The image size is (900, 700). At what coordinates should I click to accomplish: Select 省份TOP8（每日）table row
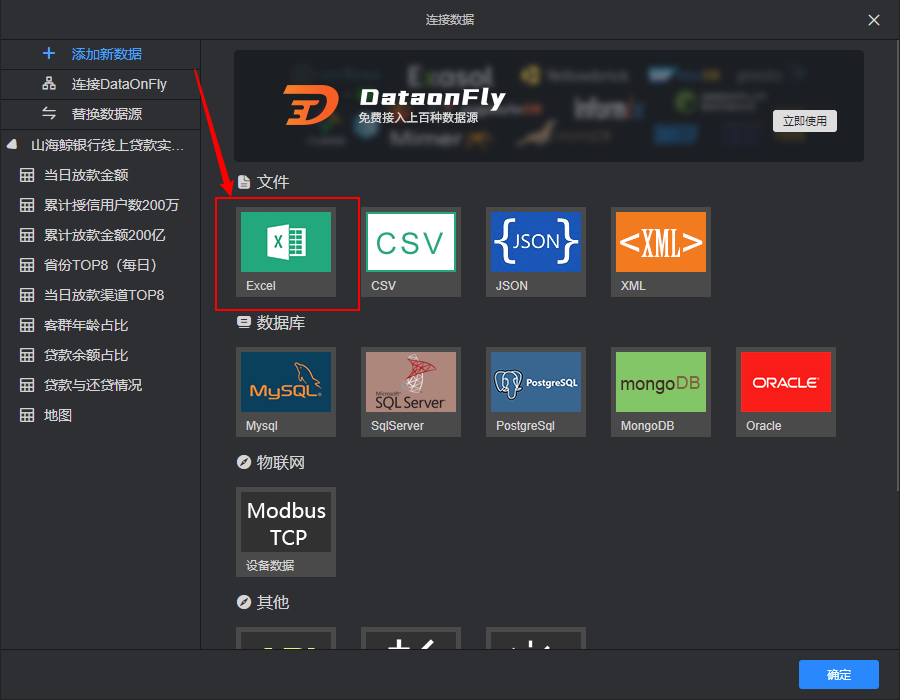tap(100, 265)
